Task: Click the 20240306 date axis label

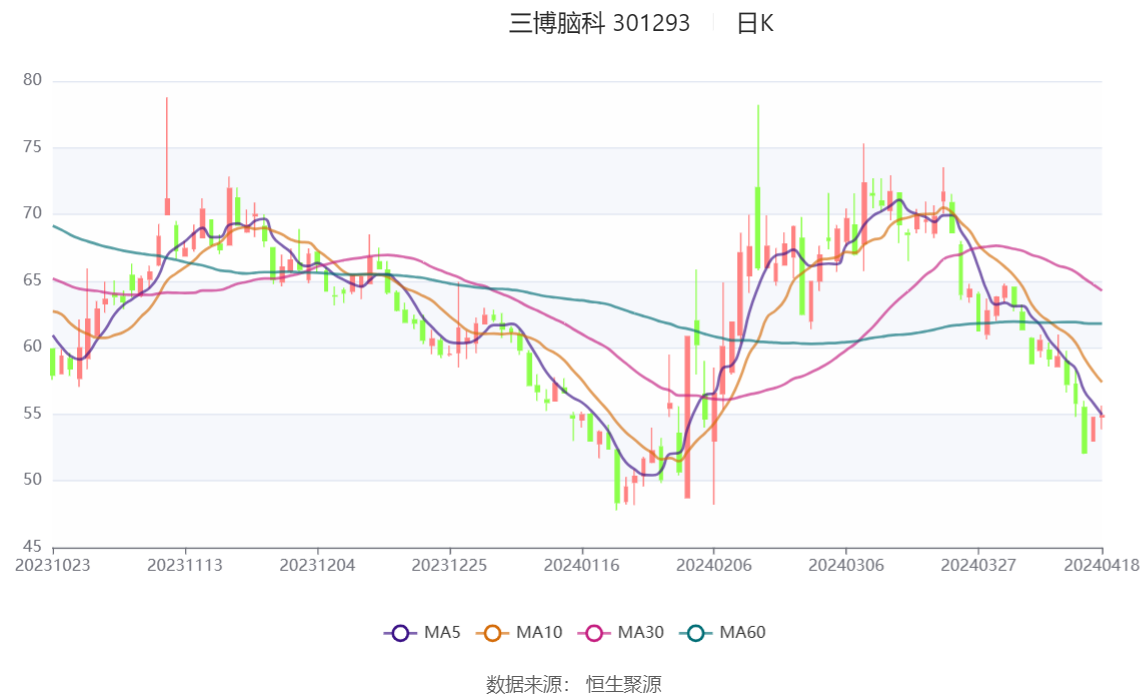Action: [846, 566]
